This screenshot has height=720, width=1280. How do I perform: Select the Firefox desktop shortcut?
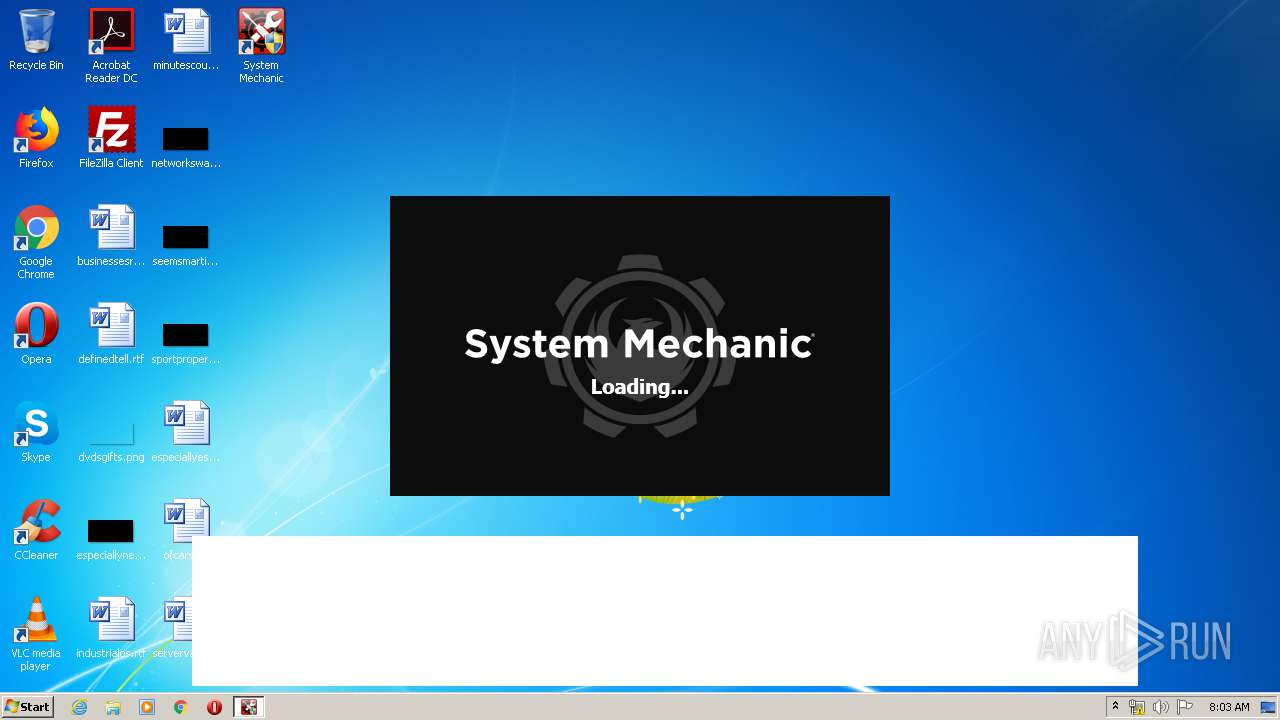pyautogui.click(x=36, y=138)
